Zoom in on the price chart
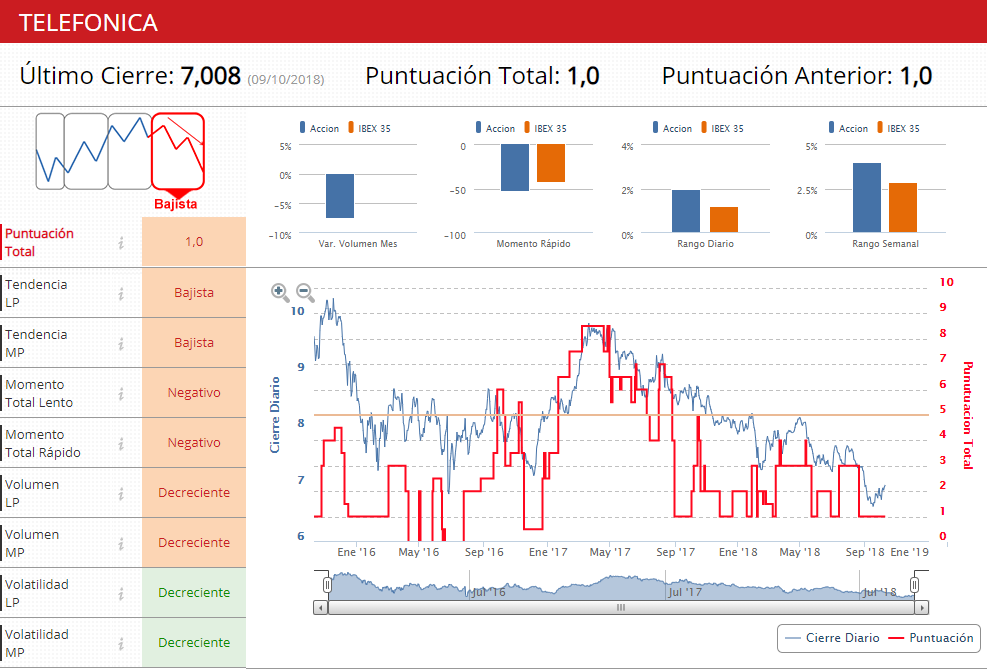989x669 pixels. pyautogui.click(x=280, y=292)
